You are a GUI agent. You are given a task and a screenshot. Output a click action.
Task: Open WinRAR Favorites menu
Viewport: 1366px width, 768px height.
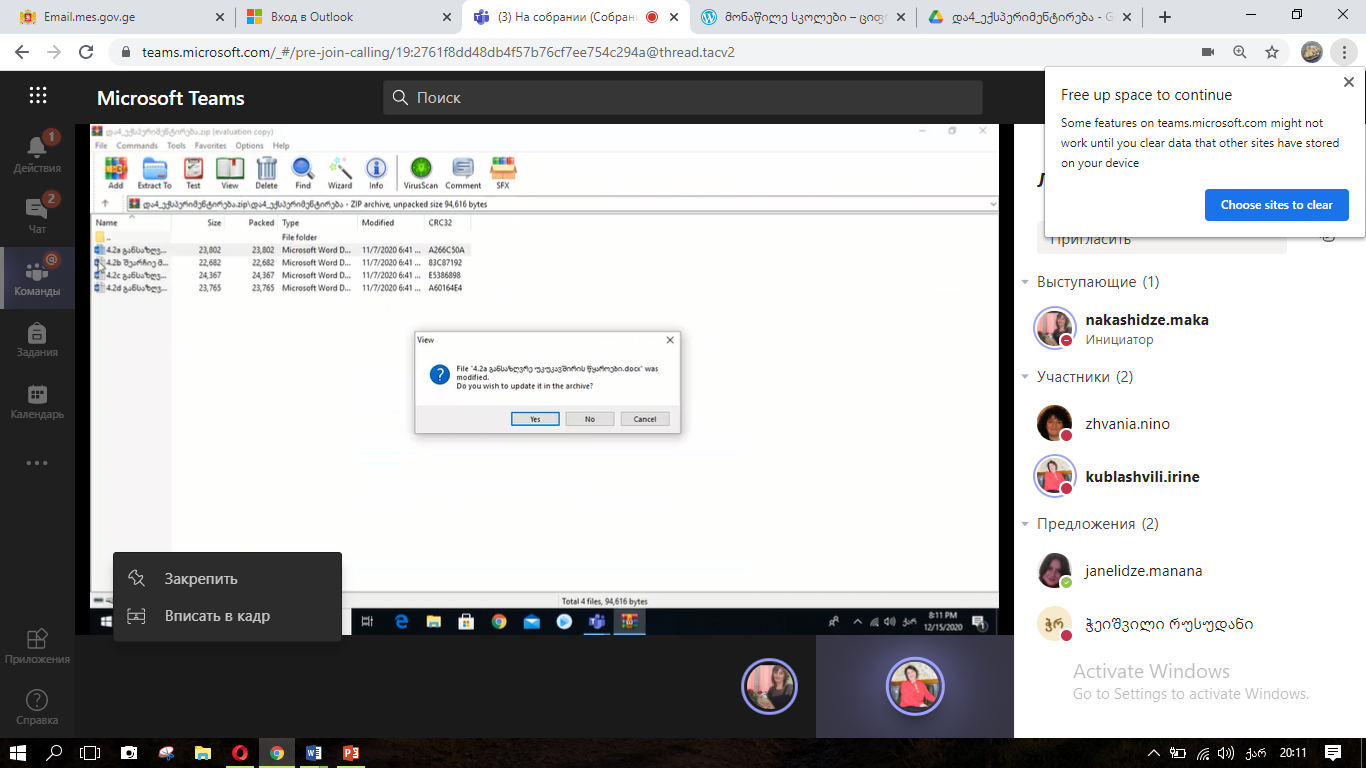coord(211,146)
